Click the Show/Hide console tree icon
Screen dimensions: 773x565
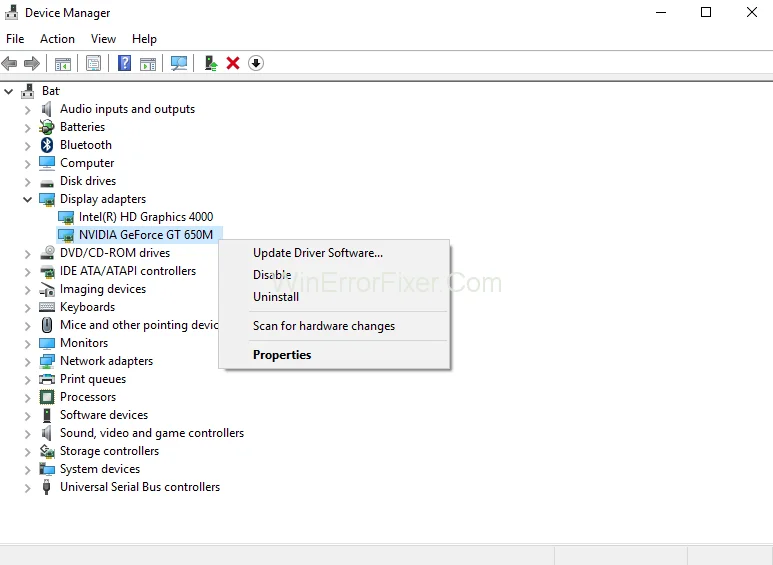pyautogui.click(x=62, y=63)
